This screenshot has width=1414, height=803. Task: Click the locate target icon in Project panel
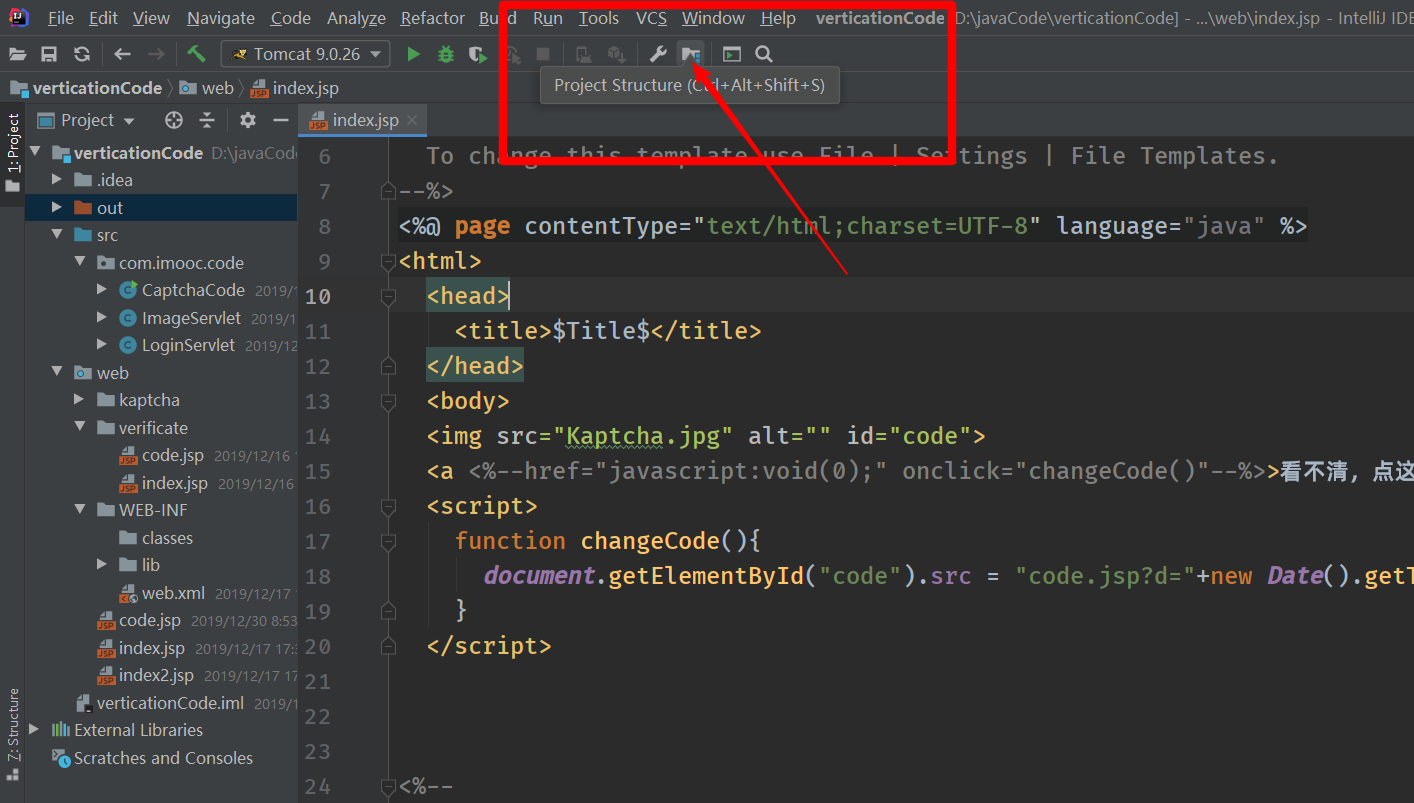[x=174, y=120]
